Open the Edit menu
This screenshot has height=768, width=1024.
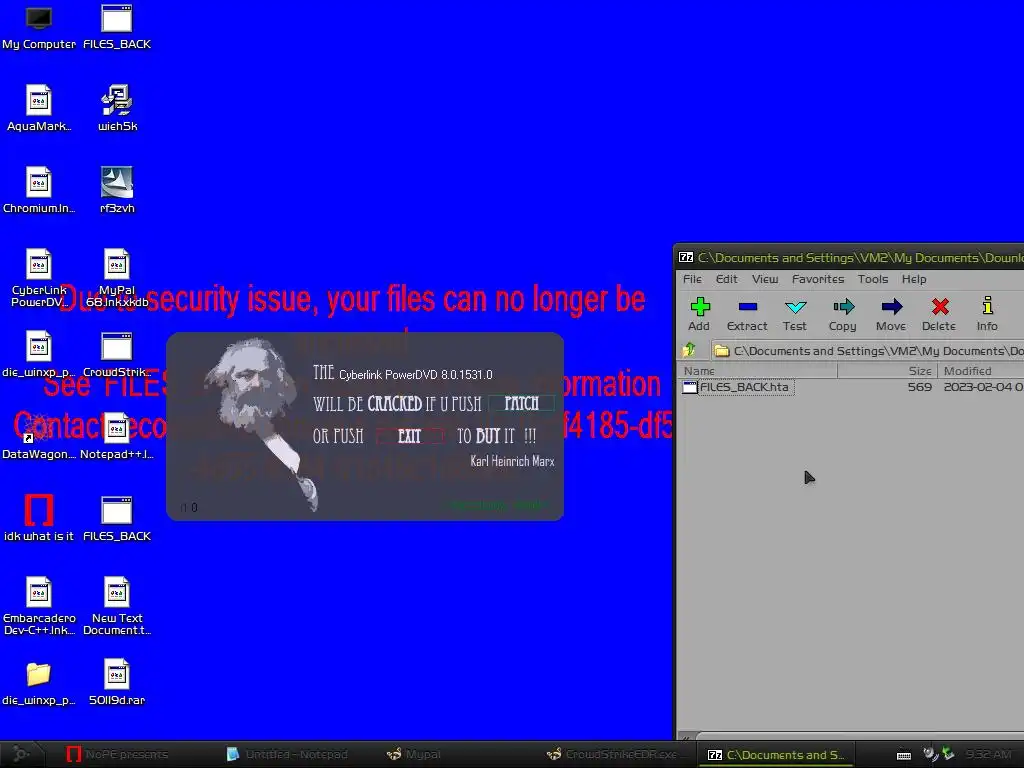(x=726, y=279)
